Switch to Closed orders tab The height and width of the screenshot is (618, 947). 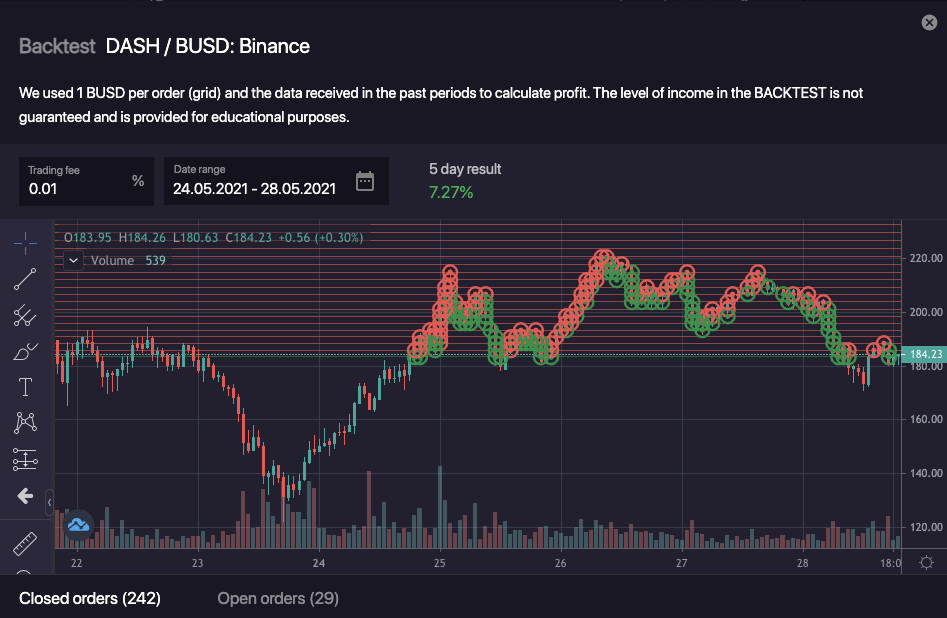point(90,598)
